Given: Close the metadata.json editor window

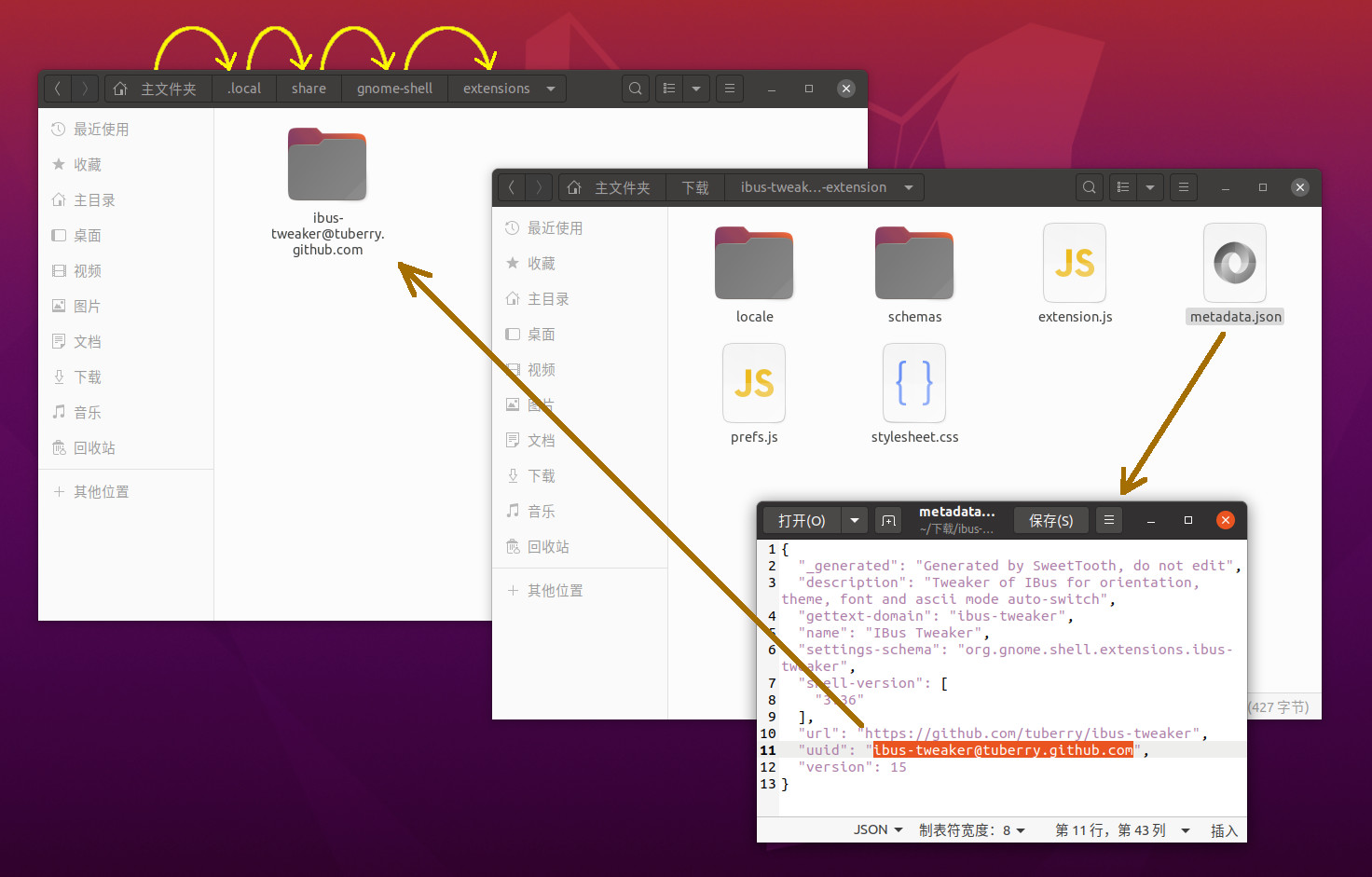Looking at the screenshot, I should 1226,520.
